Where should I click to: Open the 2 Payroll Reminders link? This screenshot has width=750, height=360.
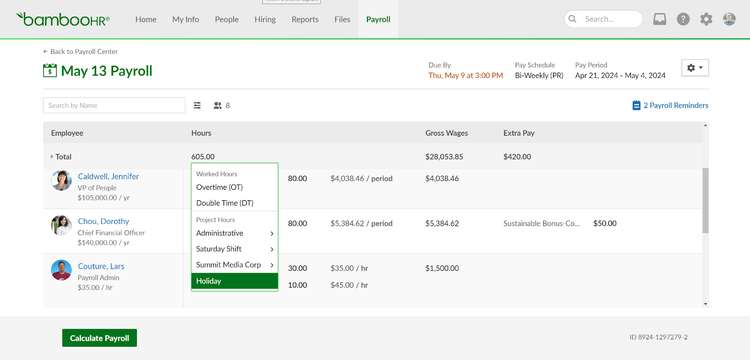(675, 105)
